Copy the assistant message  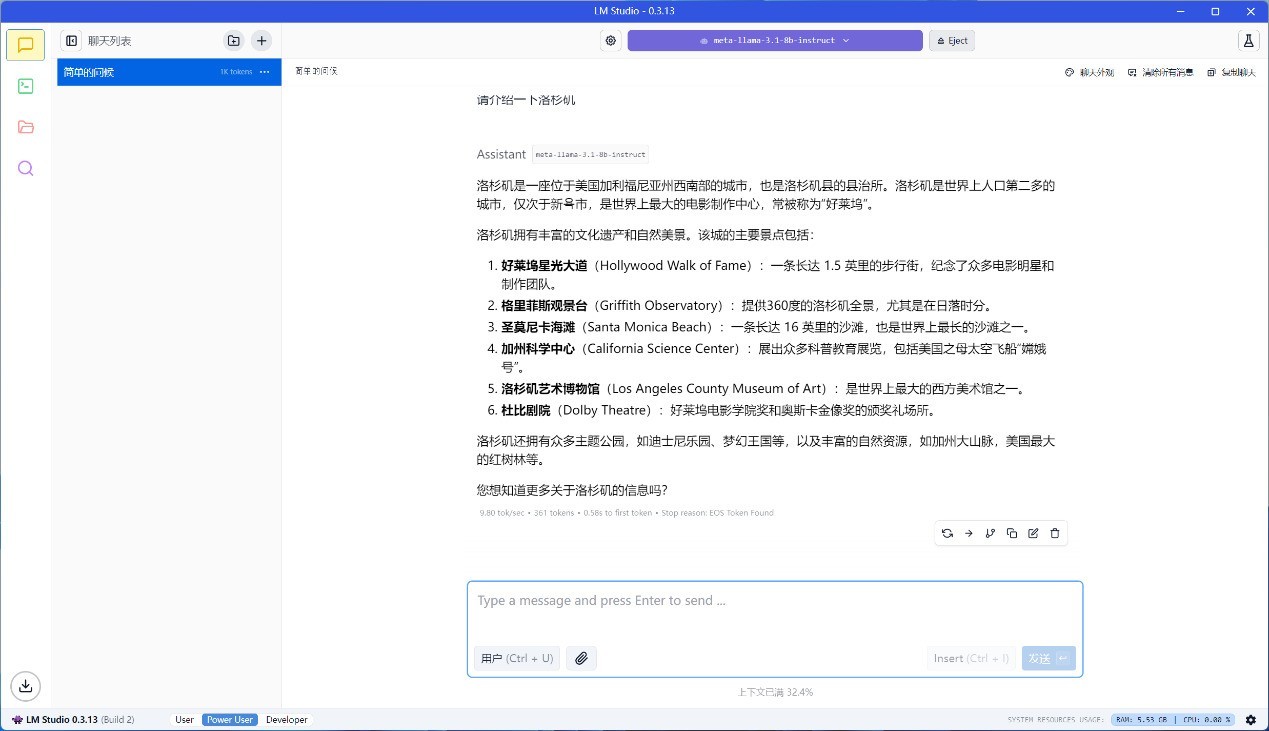tap(1012, 533)
